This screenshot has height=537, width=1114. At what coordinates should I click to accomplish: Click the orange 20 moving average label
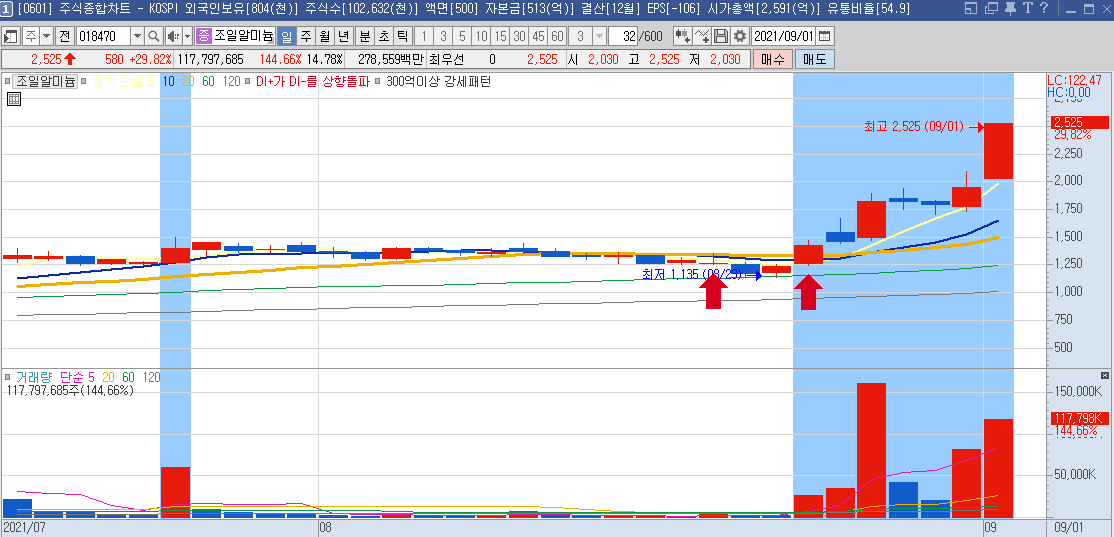pos(188,82)
